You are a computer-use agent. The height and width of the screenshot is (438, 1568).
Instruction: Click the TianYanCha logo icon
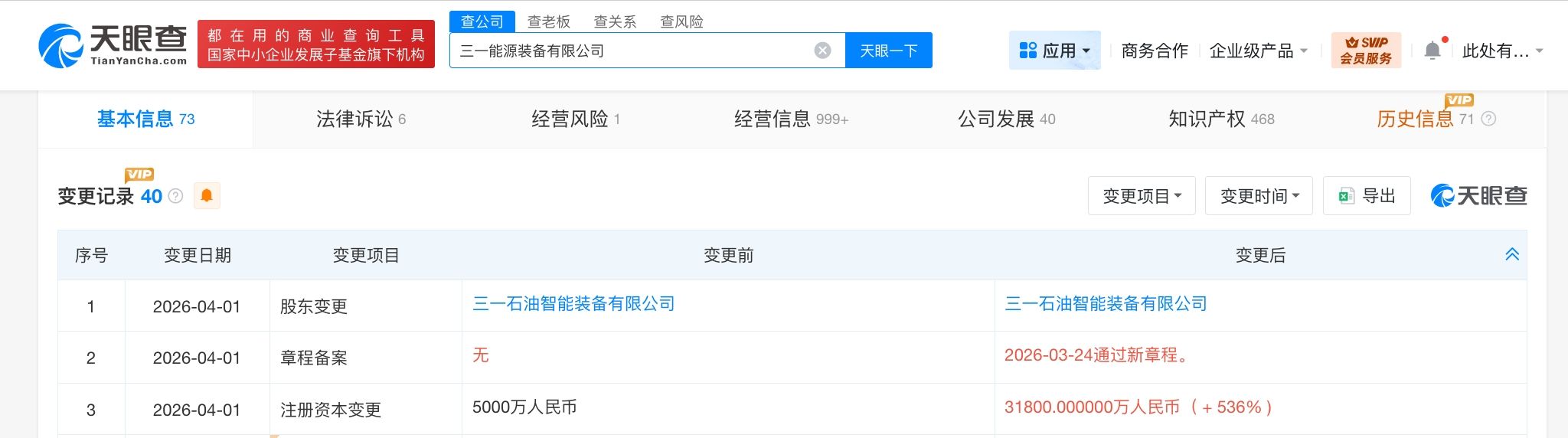pos(61,46)
